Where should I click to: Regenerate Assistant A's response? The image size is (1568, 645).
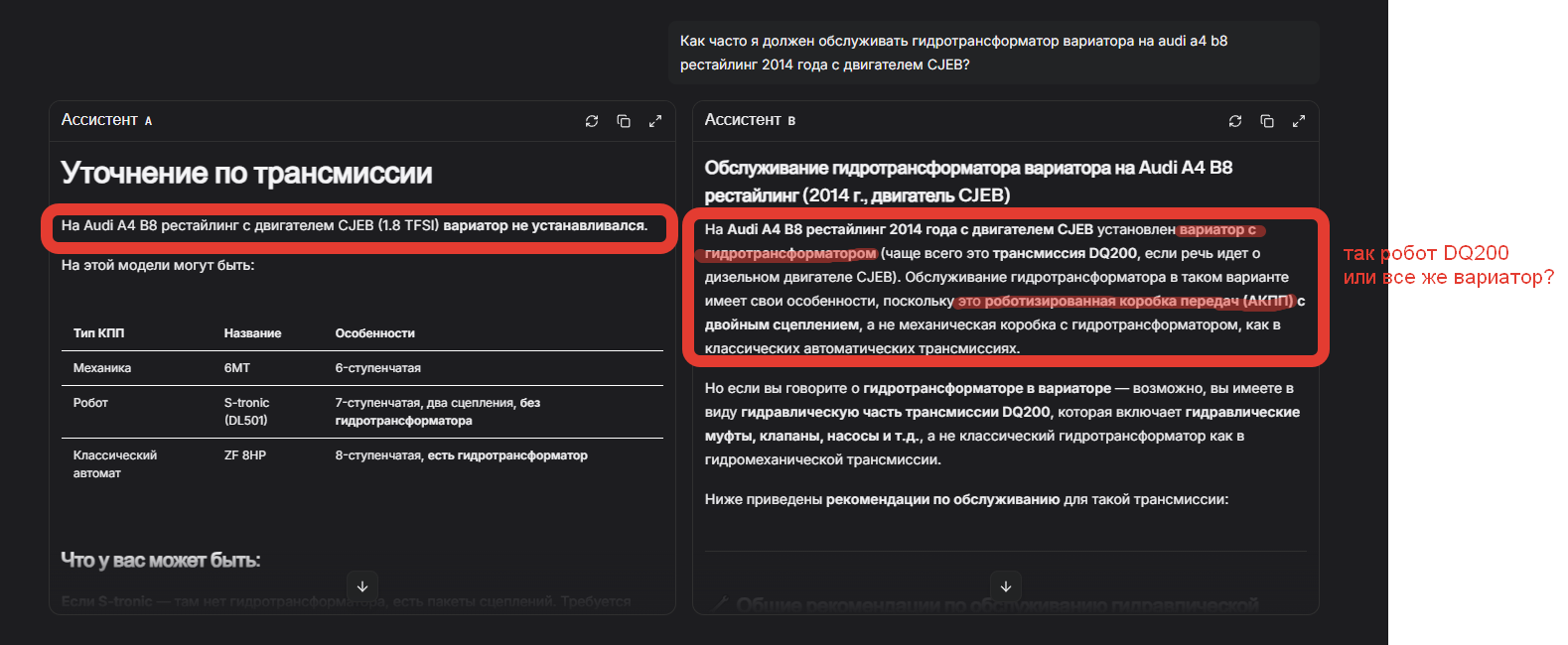(592, 121)
